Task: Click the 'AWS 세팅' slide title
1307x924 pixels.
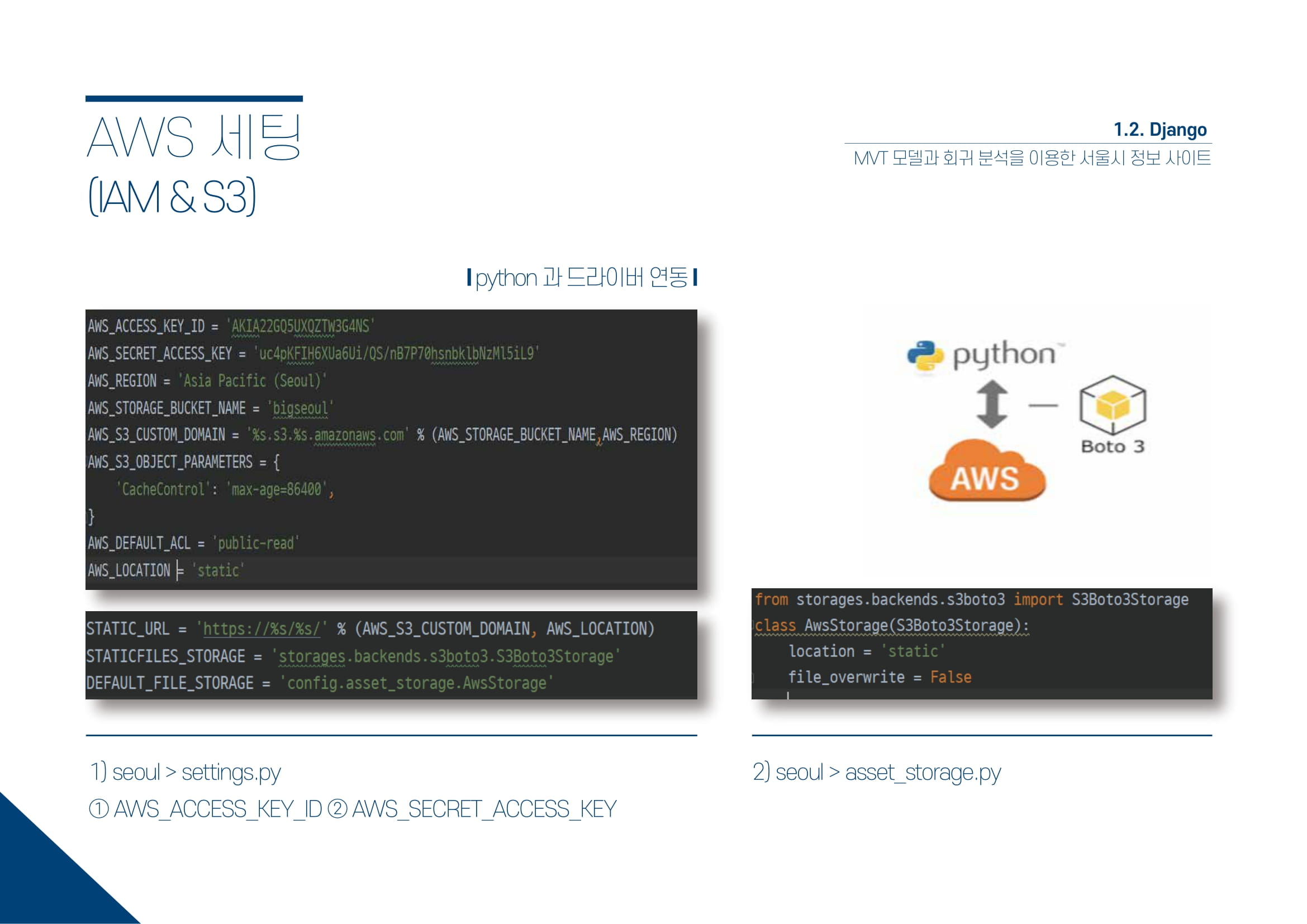Action: pyautogui.click(x=193, y=137)
